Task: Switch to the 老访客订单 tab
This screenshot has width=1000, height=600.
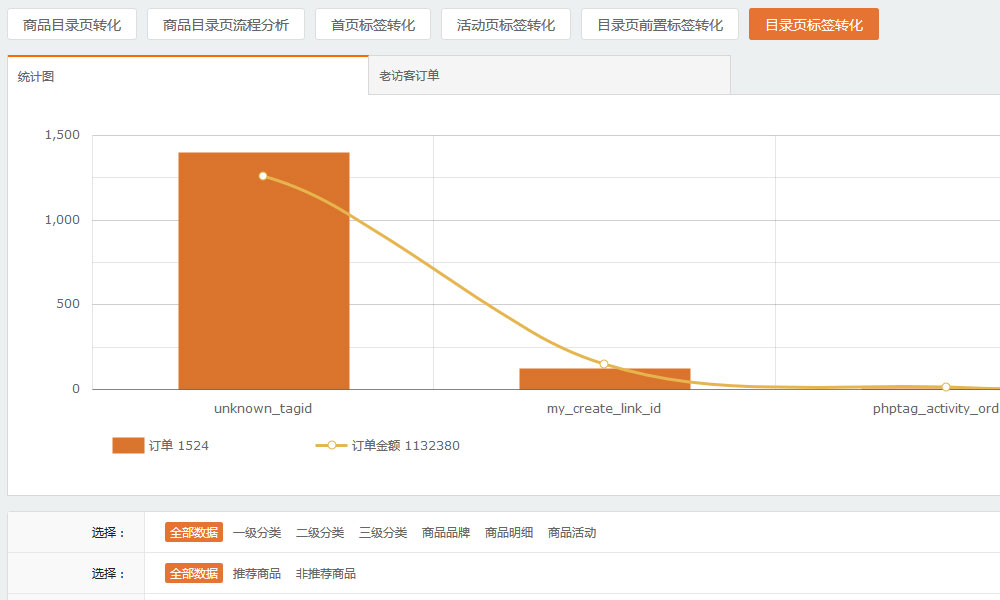Action: (550, 75)
